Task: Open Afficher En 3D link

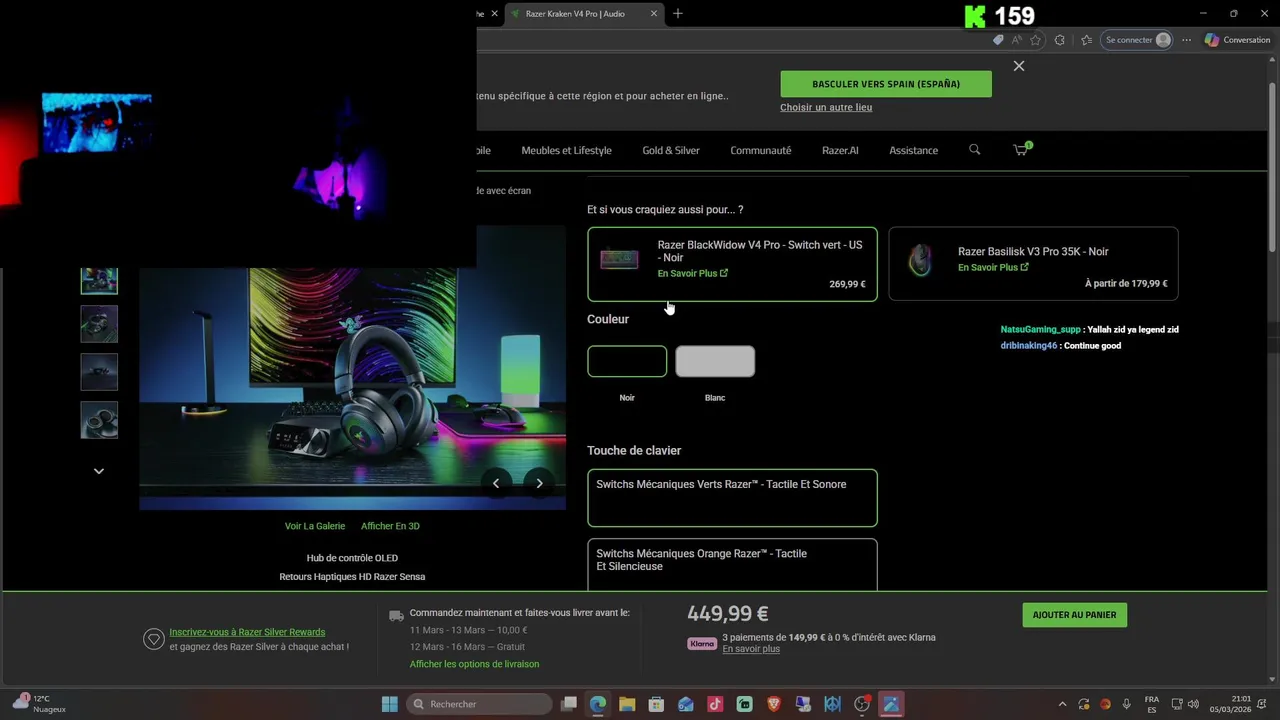Action: [390, 526]
